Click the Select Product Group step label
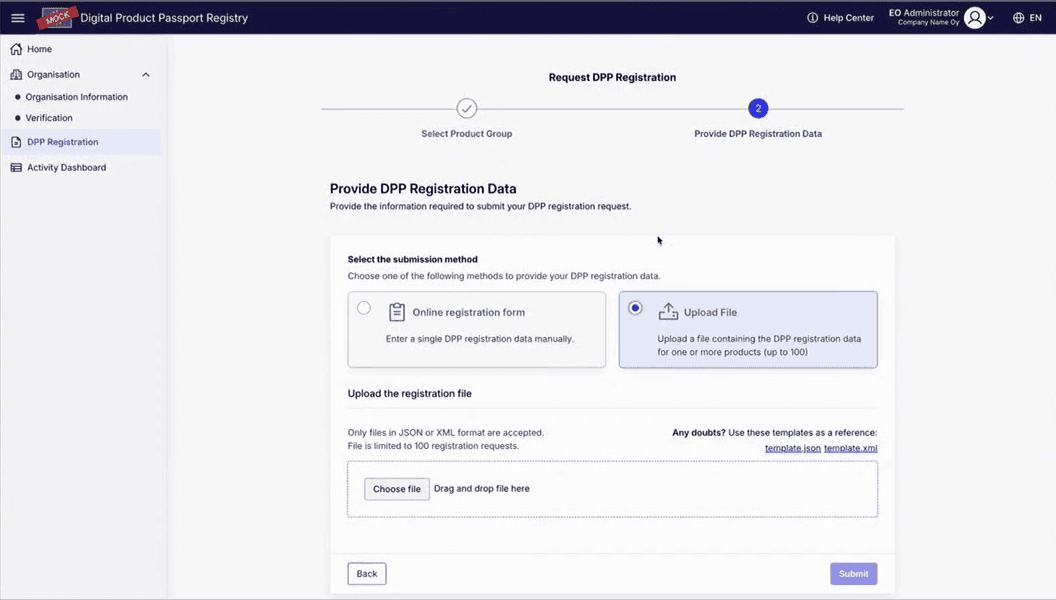Viewport: 1056px width, 600px height. (x=467, y=134)
